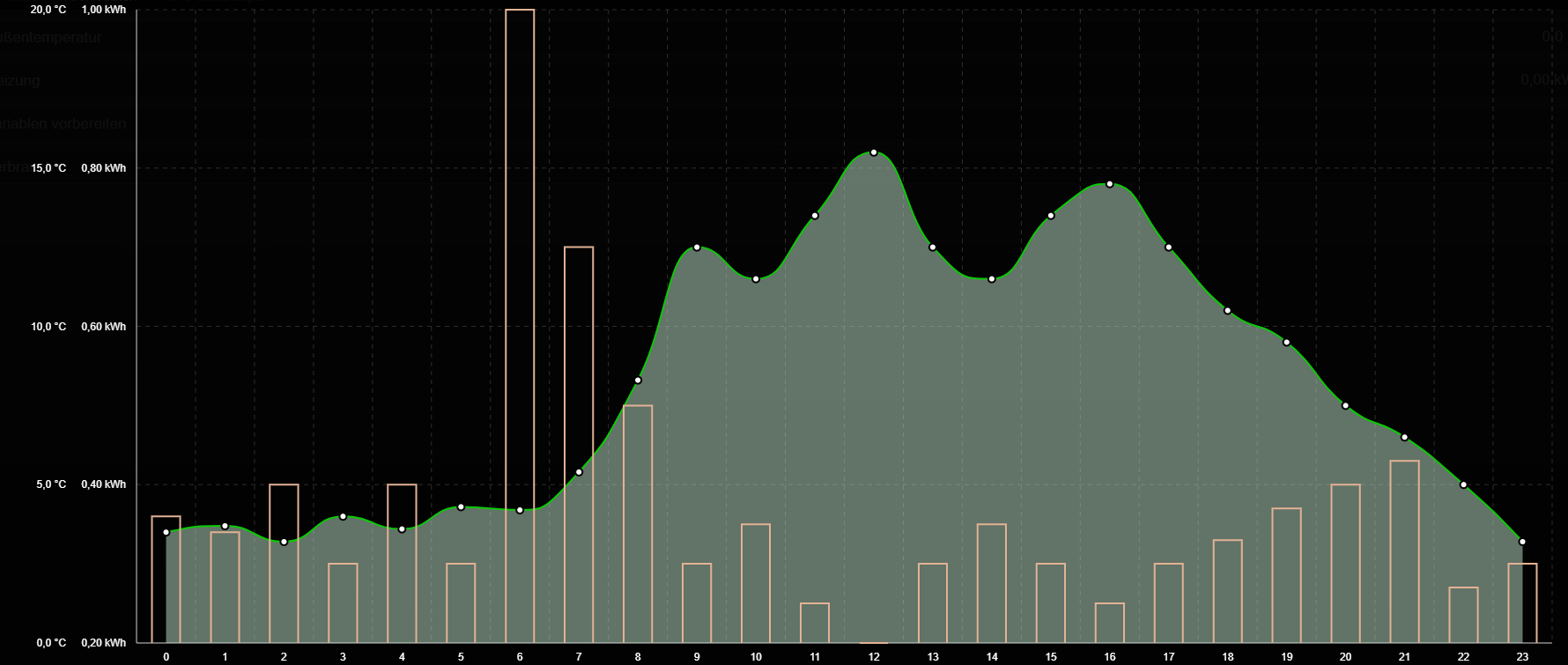The height and width of the screenshot is (665, 1568).
Task: Click the temperature peak point at hour 12
Action: [x=874, y=152]
